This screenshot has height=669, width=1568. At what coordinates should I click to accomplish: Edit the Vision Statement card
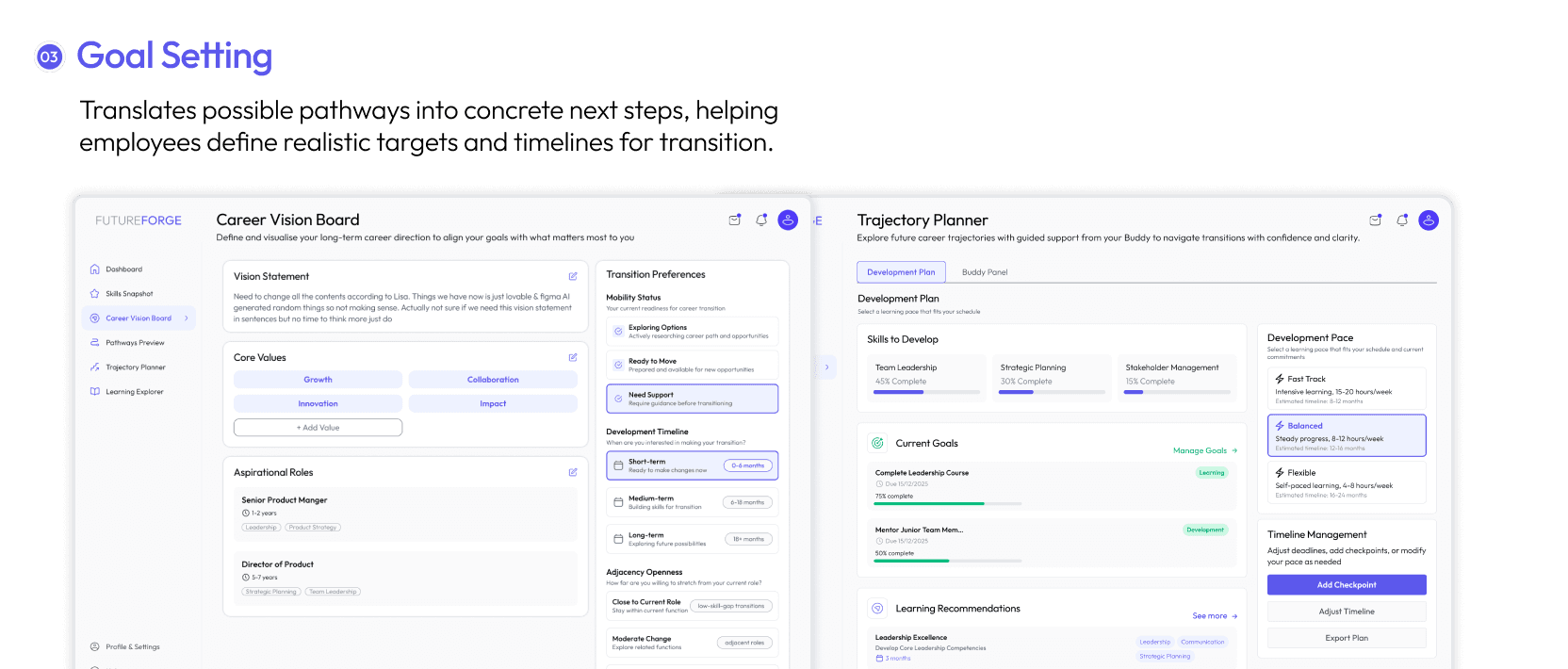[x=573, y=276]
